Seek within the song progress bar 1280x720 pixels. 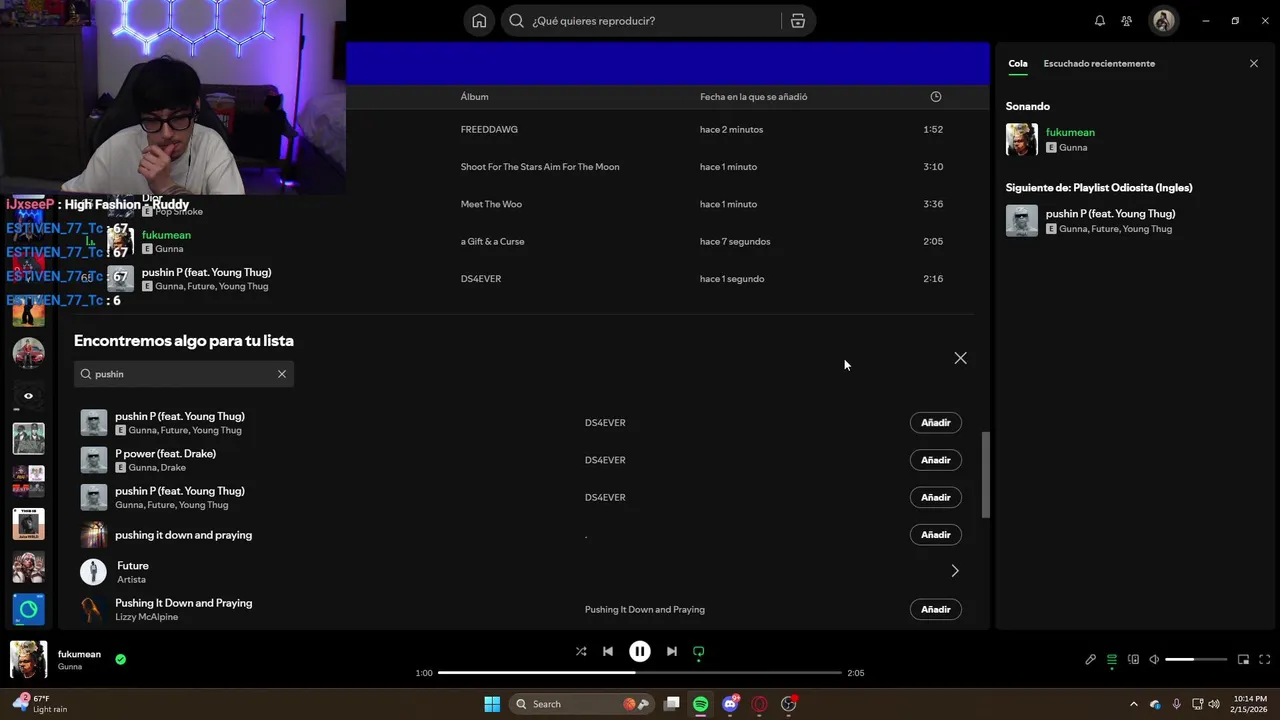pyautogui.click(x=640, y=673)
